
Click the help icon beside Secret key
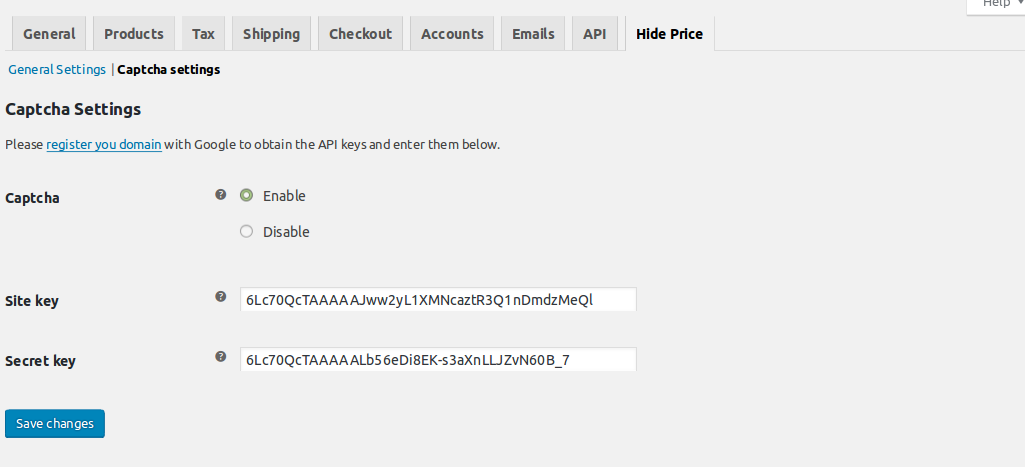point(221,357)
